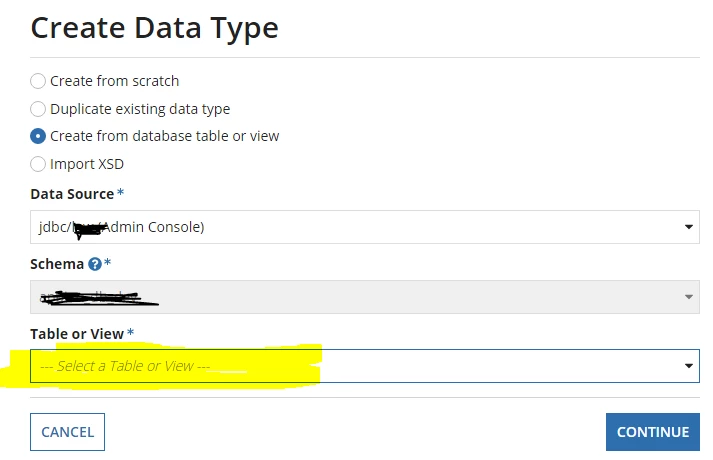Screen dimensions: 713x460
Task: Click the 'Create from database table or view' text
Action: pos(165,136)
